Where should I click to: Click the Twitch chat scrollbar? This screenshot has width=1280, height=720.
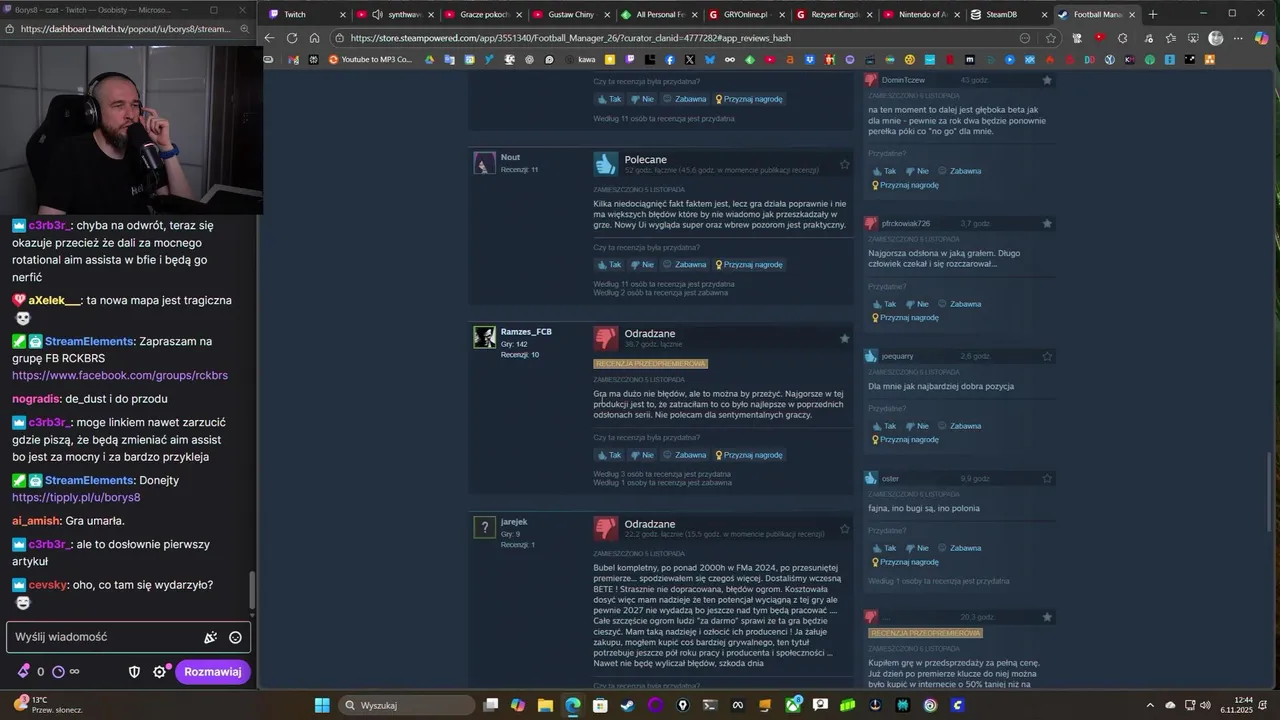pos(252,590)
